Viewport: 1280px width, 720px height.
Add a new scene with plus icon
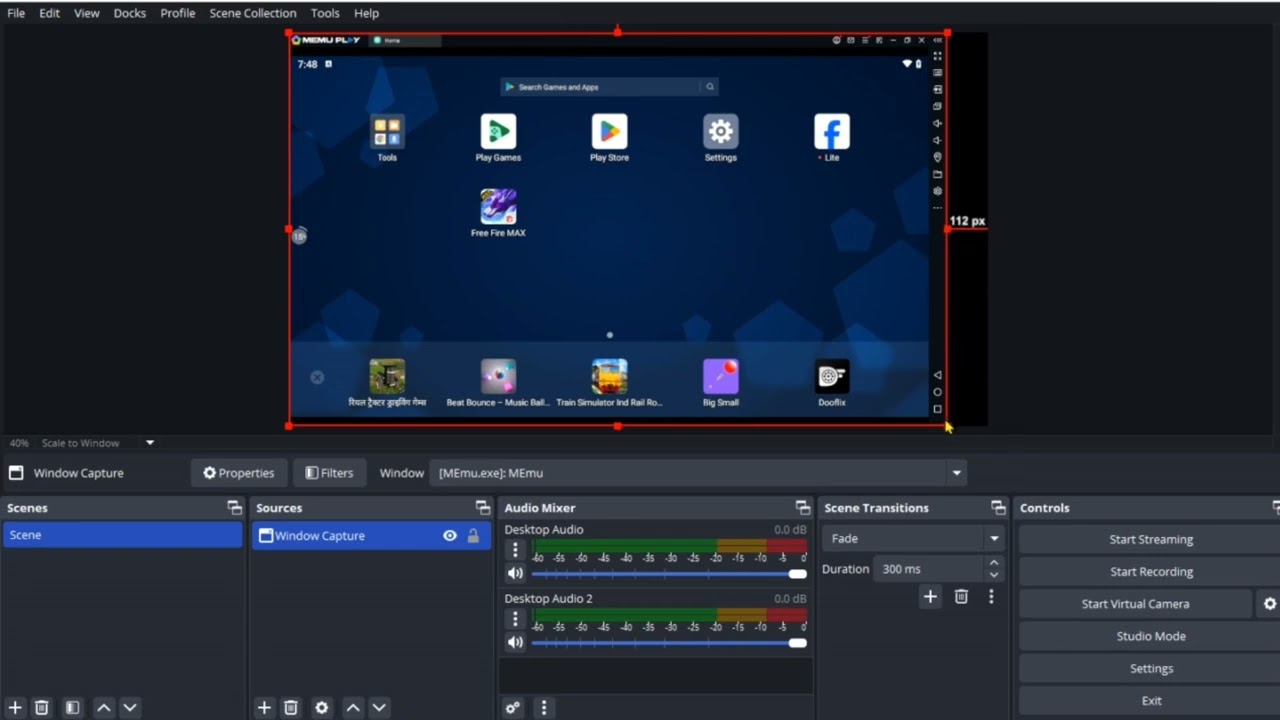[x=15, y=707]
